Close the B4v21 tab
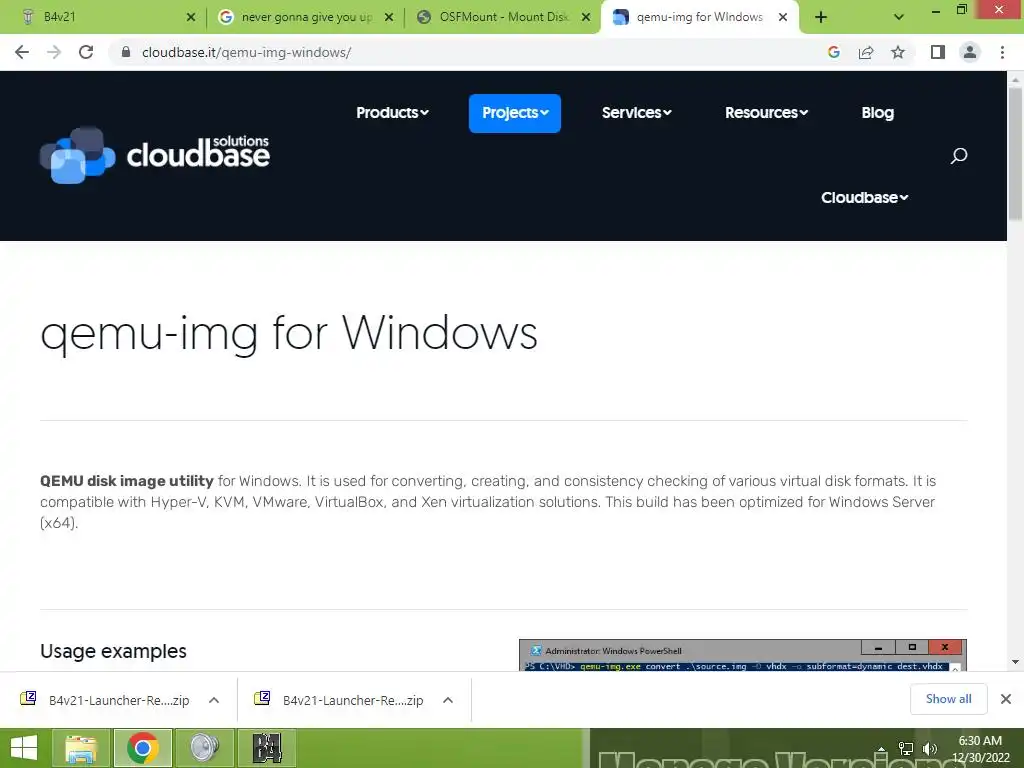Screen dimensions: 1024x768 tap(191, 18)
